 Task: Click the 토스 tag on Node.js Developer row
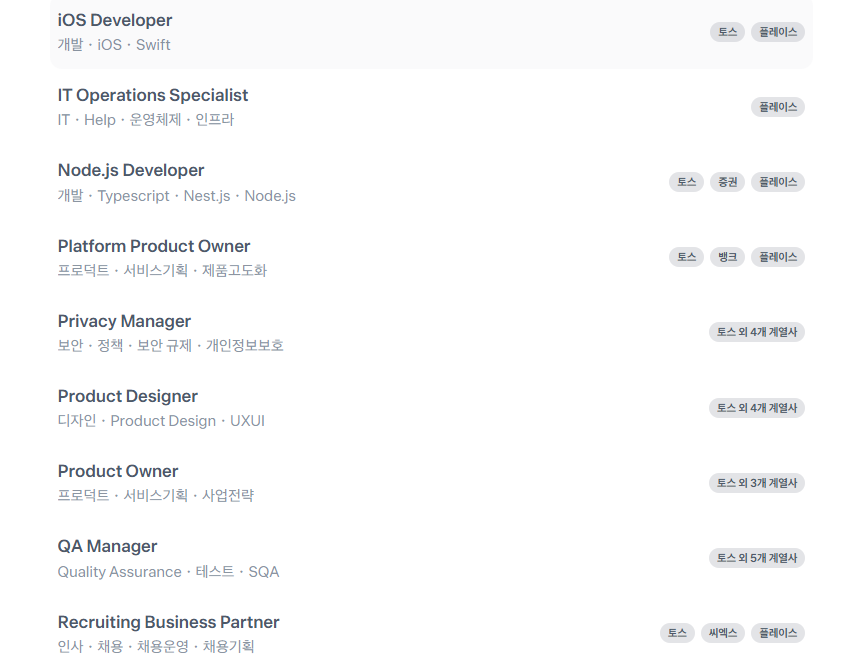[x=686, y=182]
